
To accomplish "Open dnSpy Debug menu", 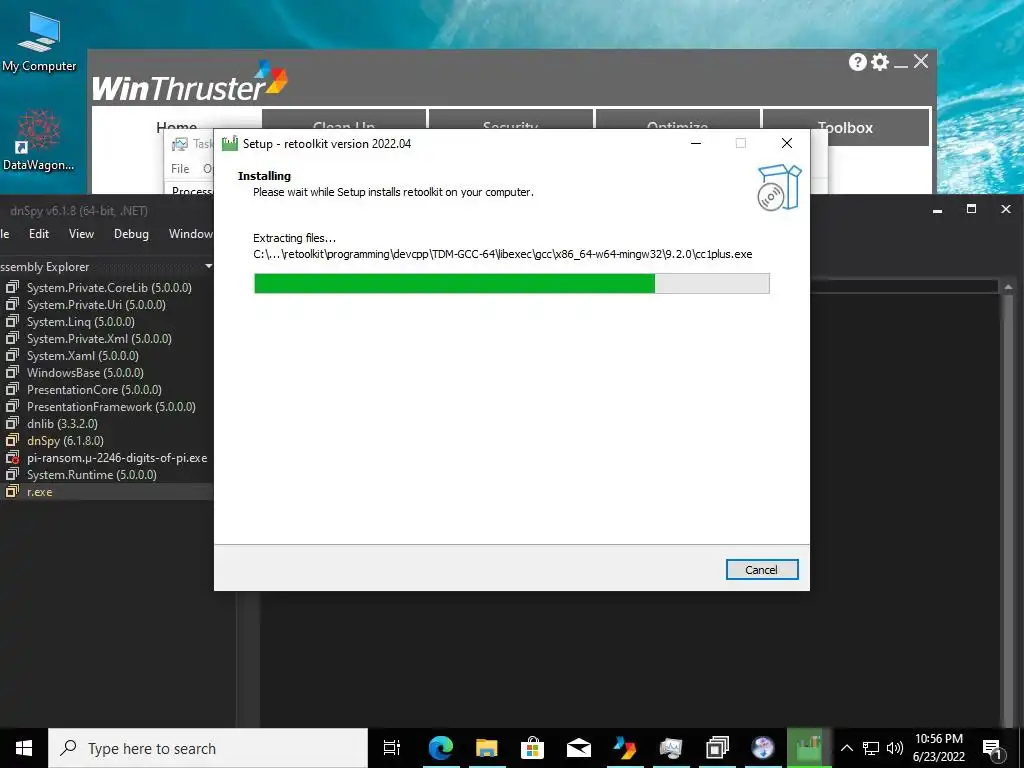I will [131, 234].
